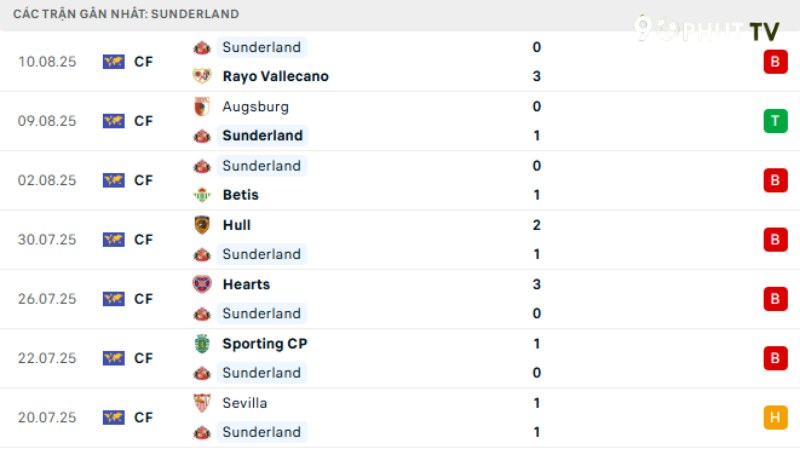Viewport: 800px width, 450px height.
Task: Select the Betis team name
Action: pos(241,195)
